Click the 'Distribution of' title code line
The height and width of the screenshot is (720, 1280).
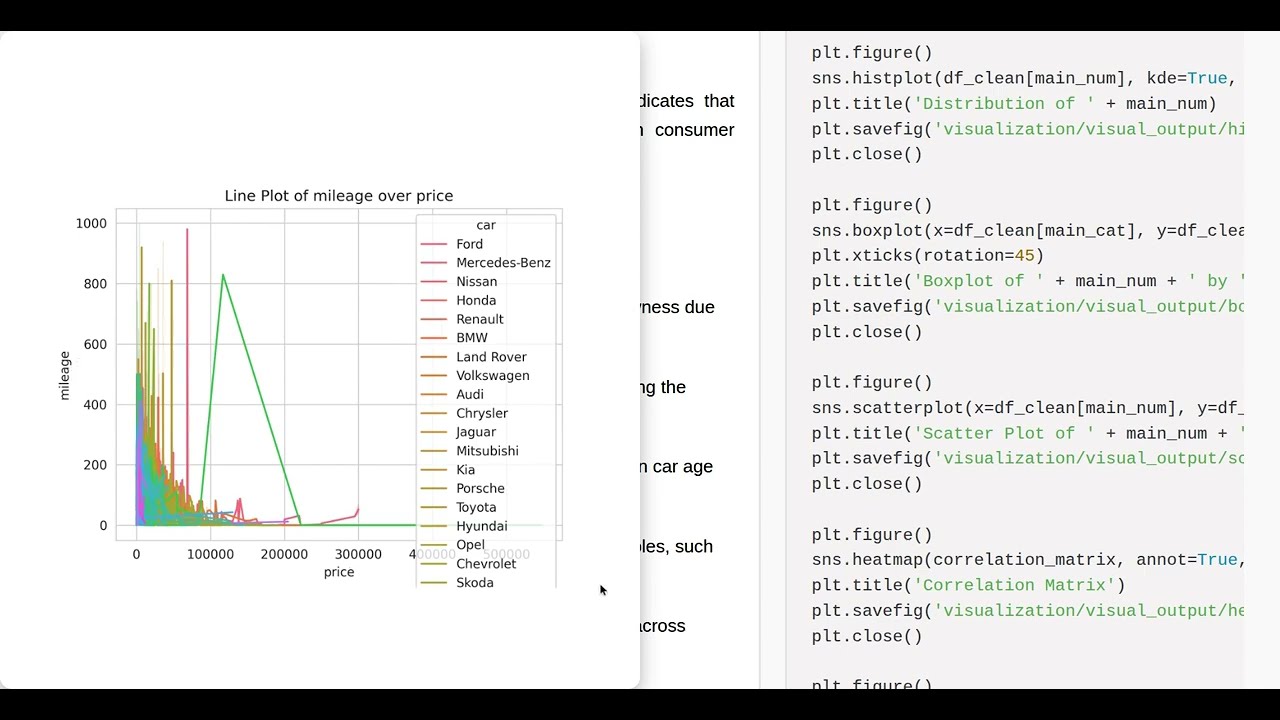pyautogui.click(x=1014, y=103)
